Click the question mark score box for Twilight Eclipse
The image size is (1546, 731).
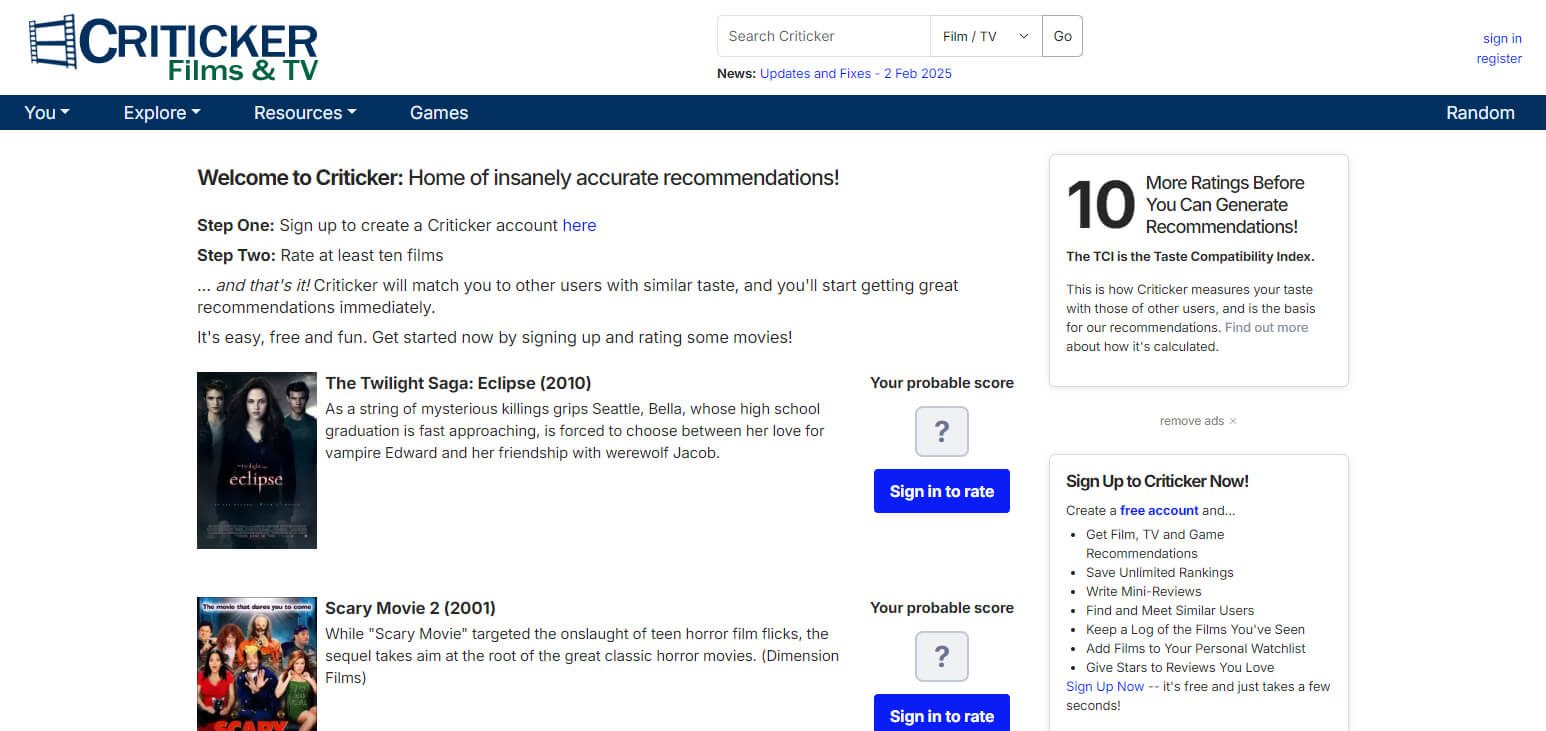click(941, 431)
